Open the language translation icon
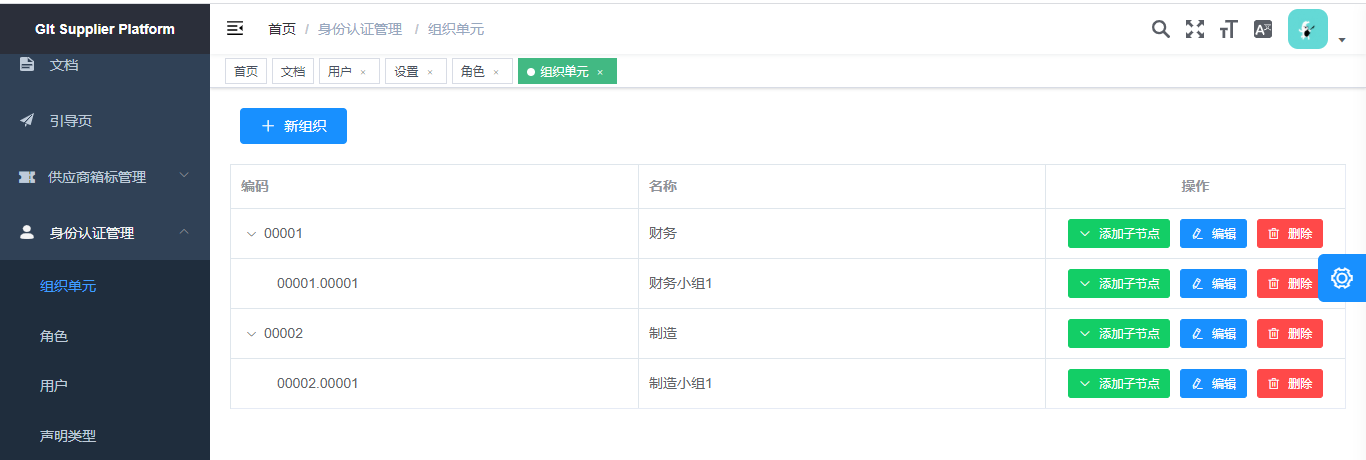This screenshot has height=460, width=1366. (x=1263, y=29)
